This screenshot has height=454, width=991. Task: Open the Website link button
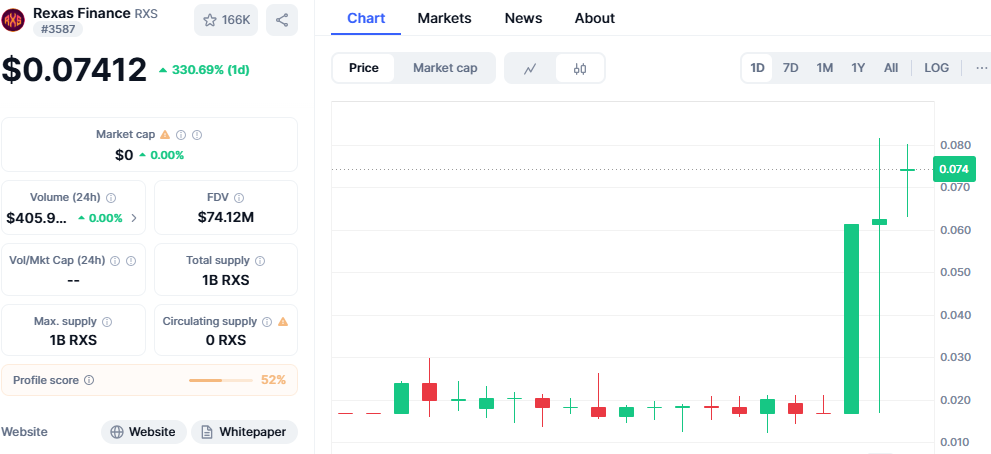click(143, 432)
